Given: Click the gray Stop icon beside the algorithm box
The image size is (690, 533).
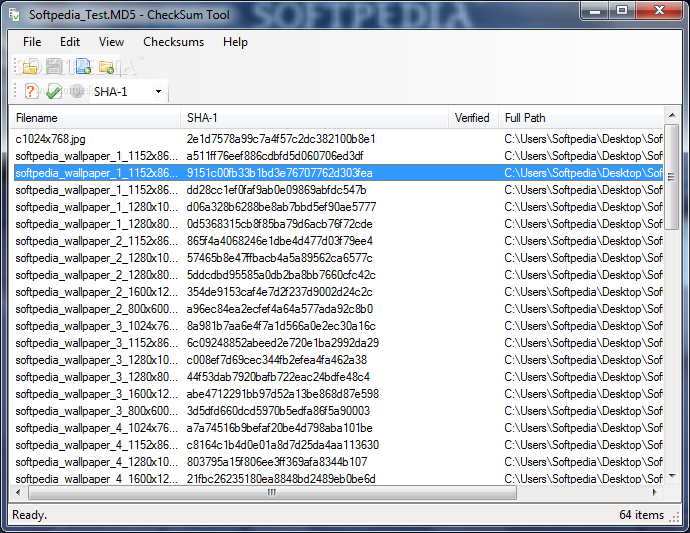Looking at the screenshot, I should click(x=77, y=91).
